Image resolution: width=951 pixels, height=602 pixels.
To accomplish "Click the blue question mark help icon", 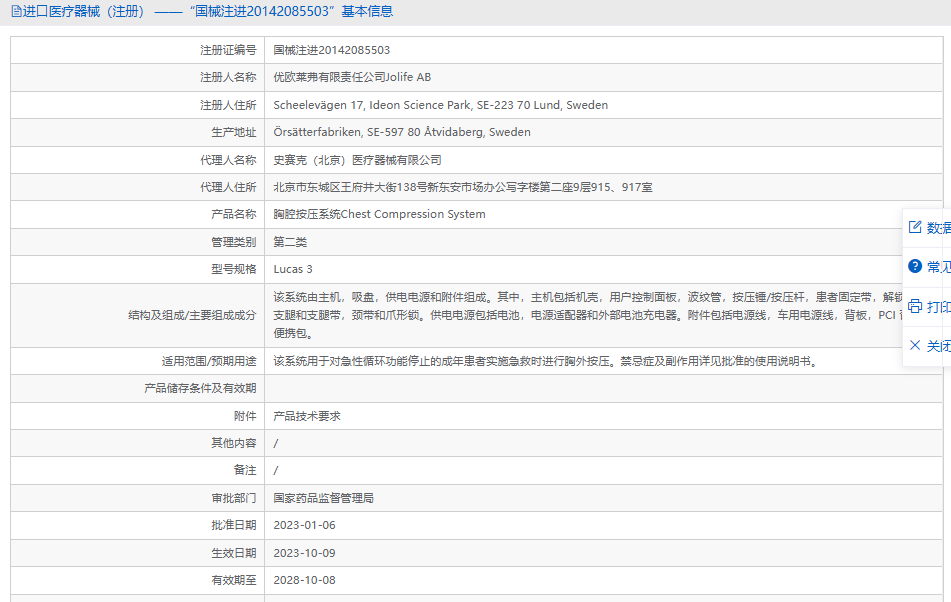I will coord(915,267).
